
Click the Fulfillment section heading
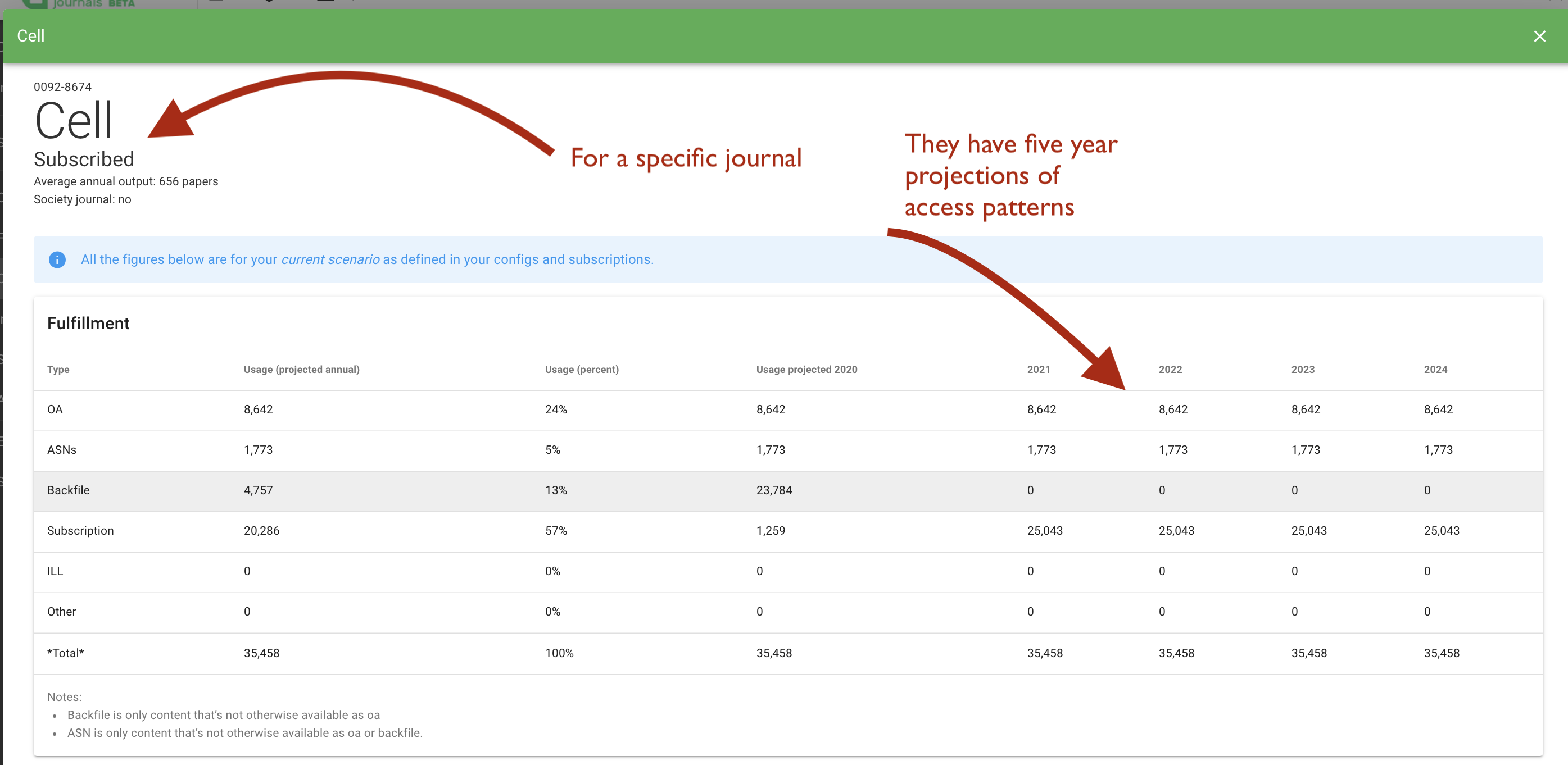pyautogui.click(x=88, y=324)
